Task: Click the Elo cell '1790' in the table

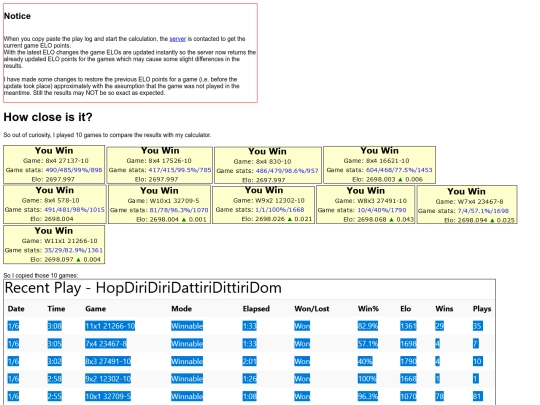Action: [408, 361]
